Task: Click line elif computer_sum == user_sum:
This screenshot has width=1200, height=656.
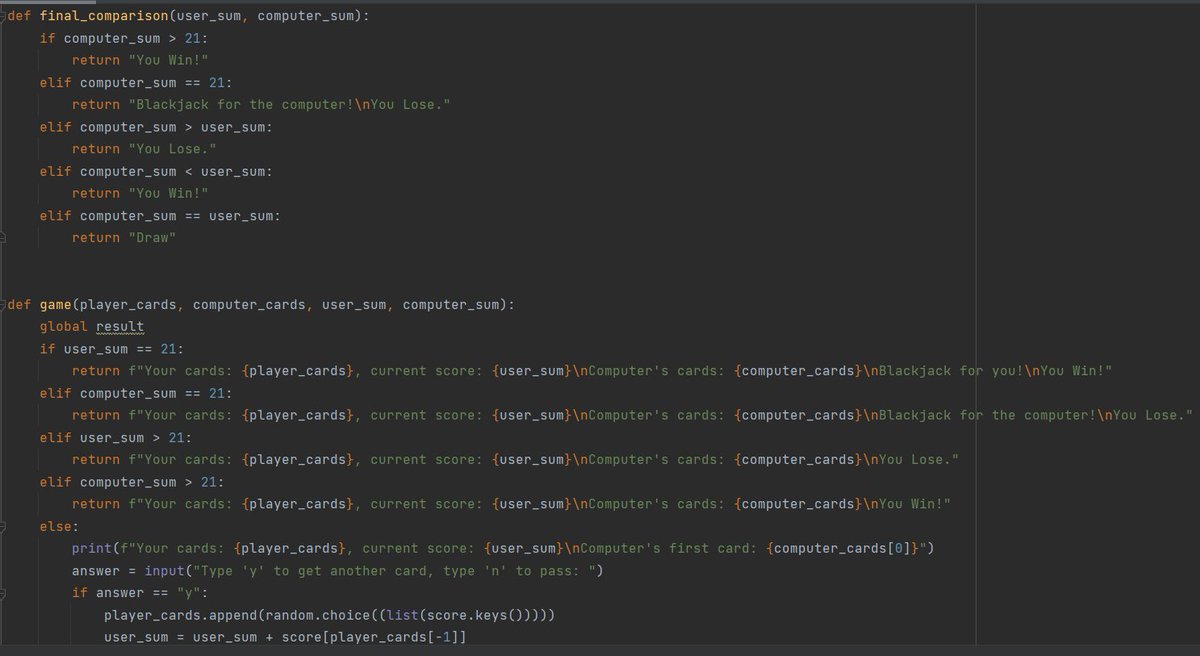Action: (x=160, y=216)
